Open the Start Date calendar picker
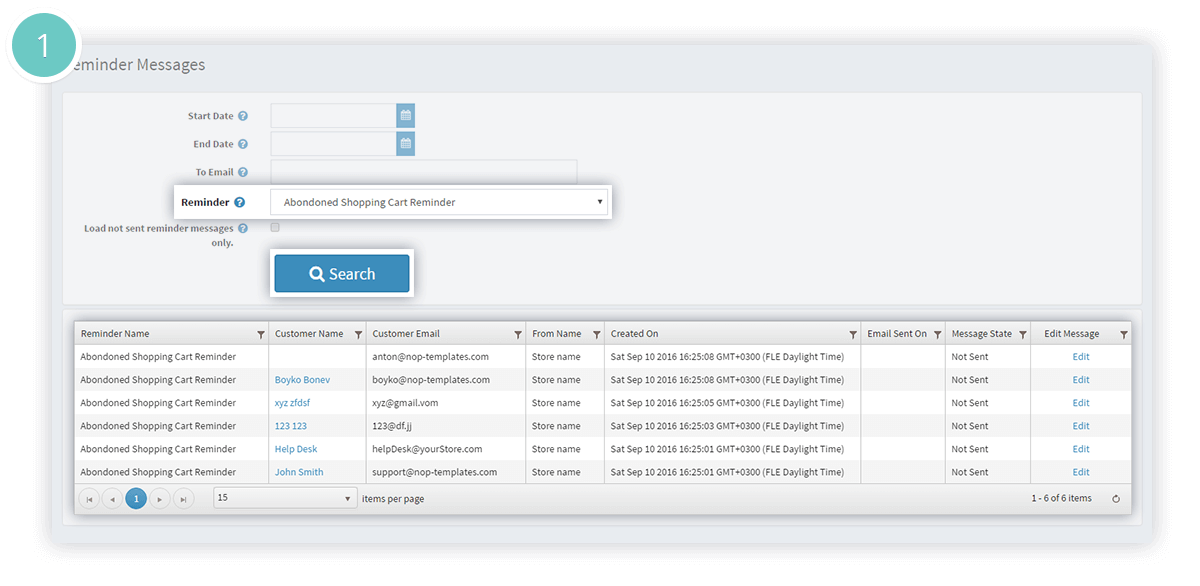The height and width of the screenshot is (586, 1200). (405, 116)
